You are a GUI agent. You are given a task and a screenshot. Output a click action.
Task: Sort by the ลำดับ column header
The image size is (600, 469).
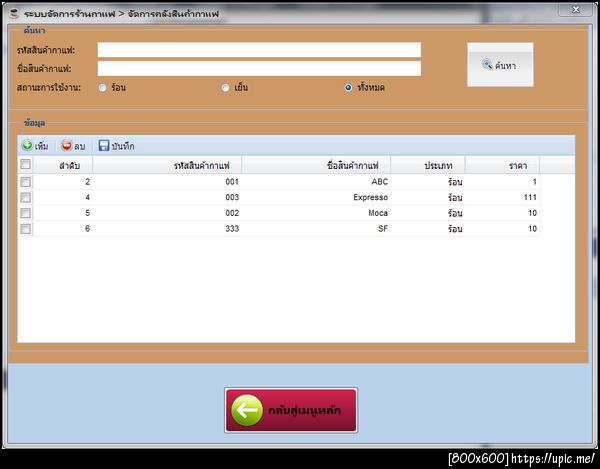pyautogui.click(x=63, y=165)
